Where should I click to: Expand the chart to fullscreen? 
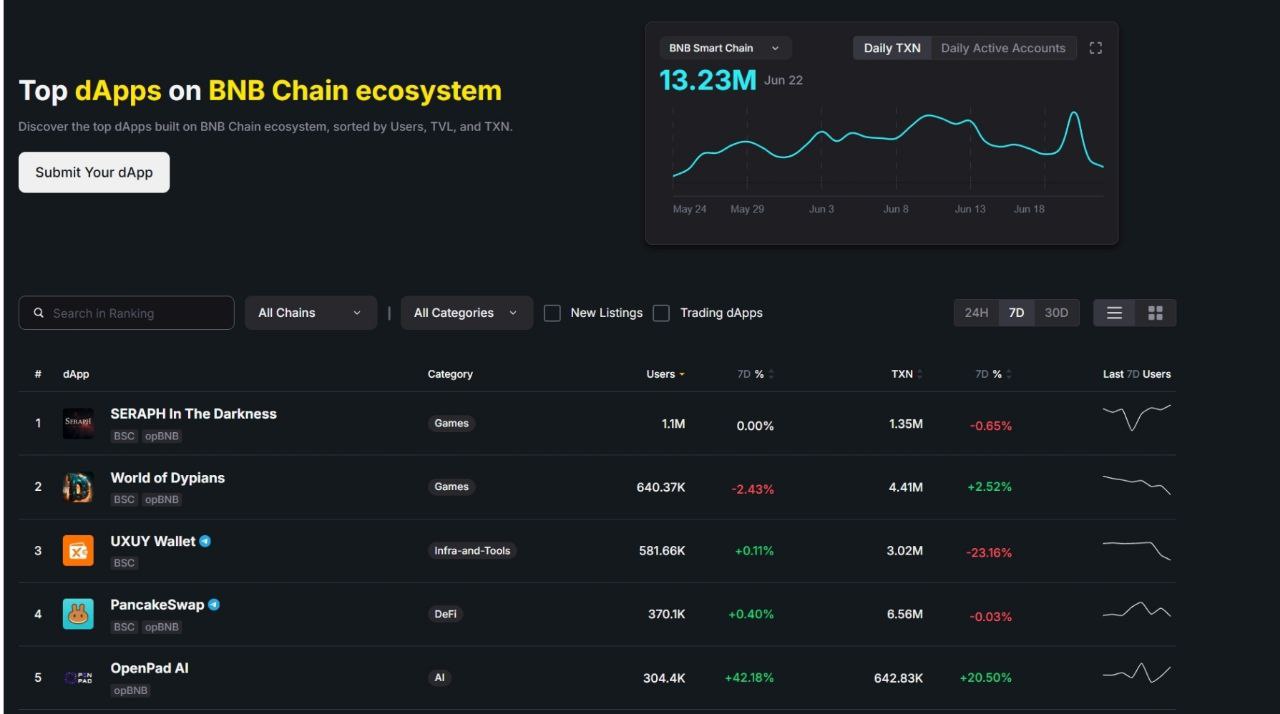(x=1096, y=48)
